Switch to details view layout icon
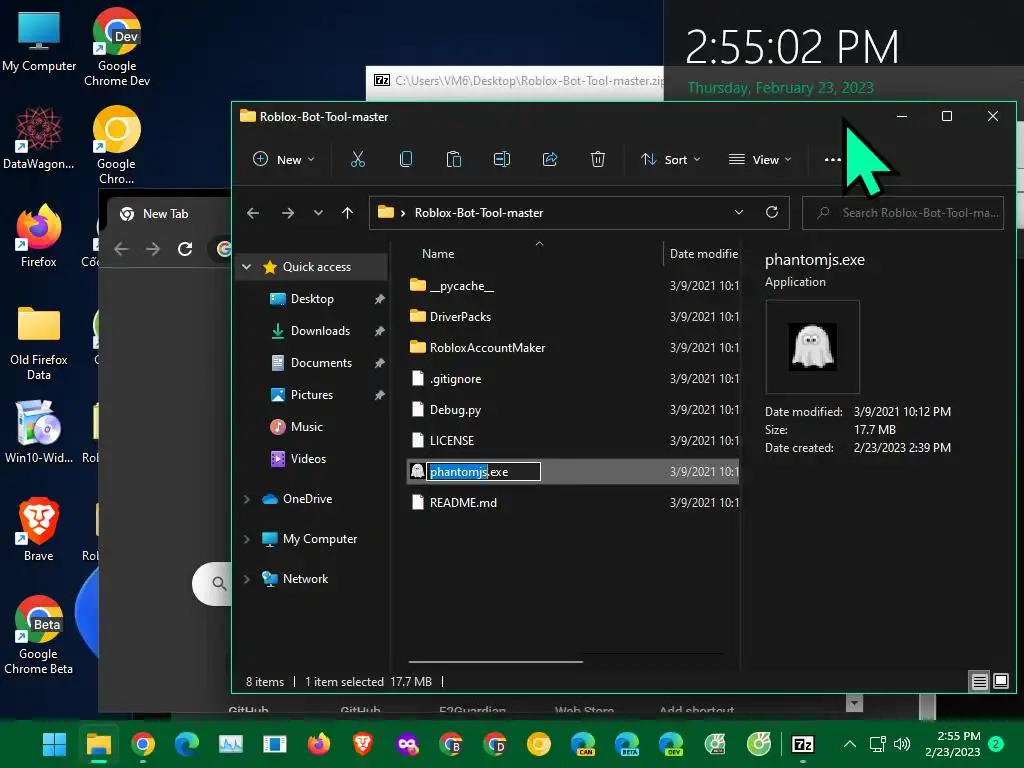1024x768 pixels. [x=980, y=682]
